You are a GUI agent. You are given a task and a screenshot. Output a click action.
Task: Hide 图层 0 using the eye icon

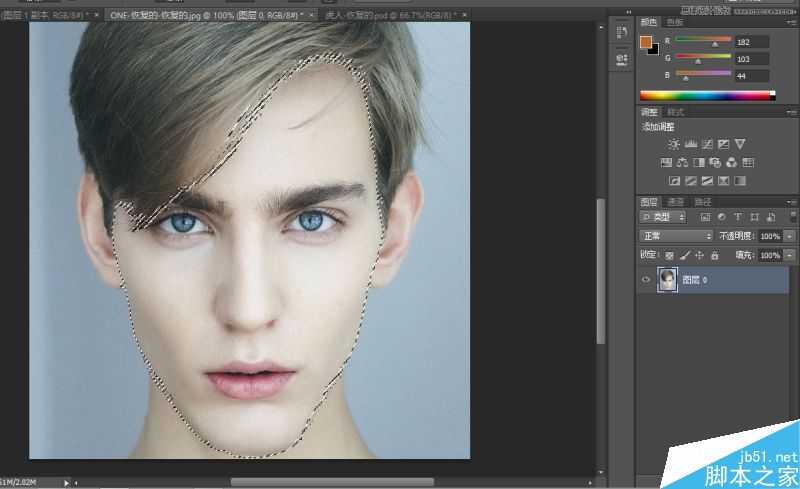click(x=646, y=281)
